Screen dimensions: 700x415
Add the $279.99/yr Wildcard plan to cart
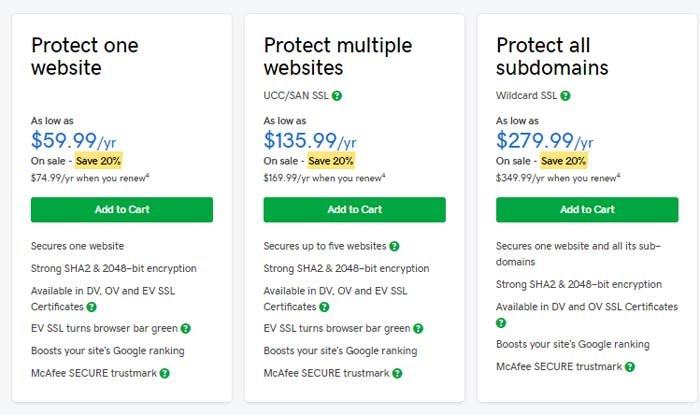point(587,210)
